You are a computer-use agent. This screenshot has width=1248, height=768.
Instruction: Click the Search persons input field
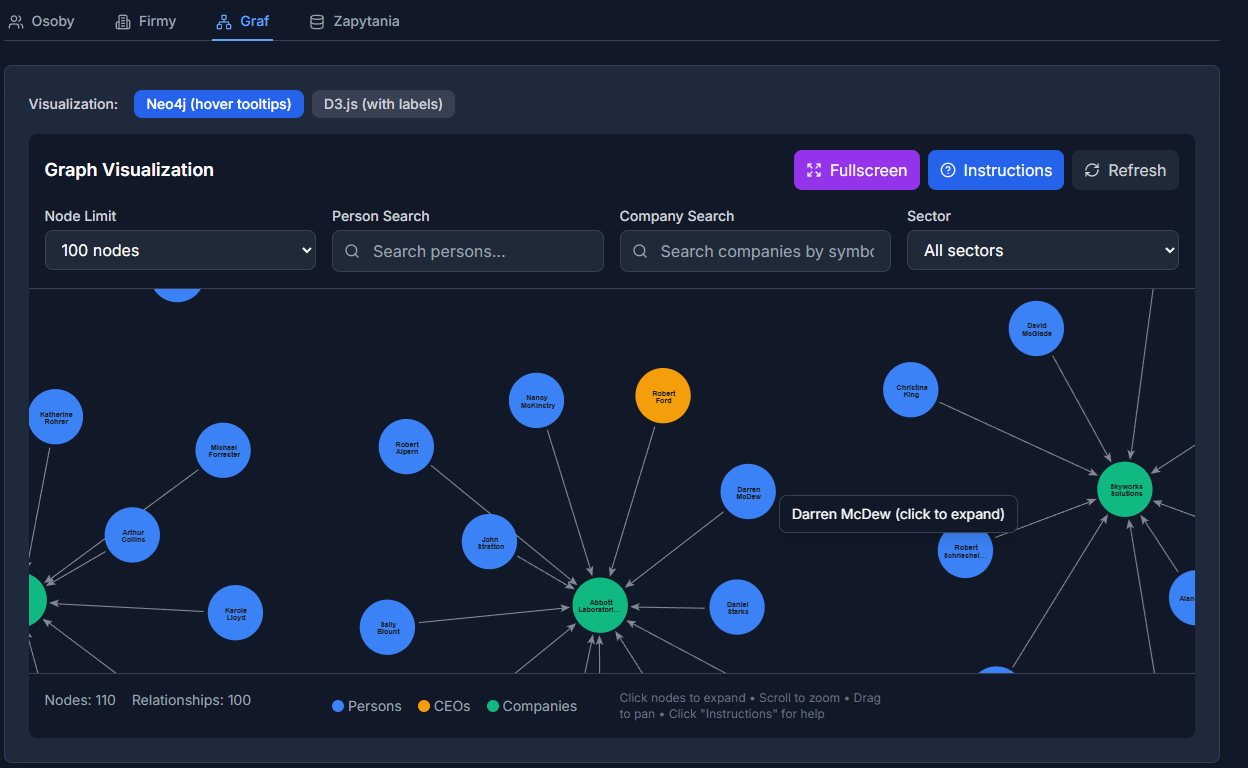(x=468, y=251)
